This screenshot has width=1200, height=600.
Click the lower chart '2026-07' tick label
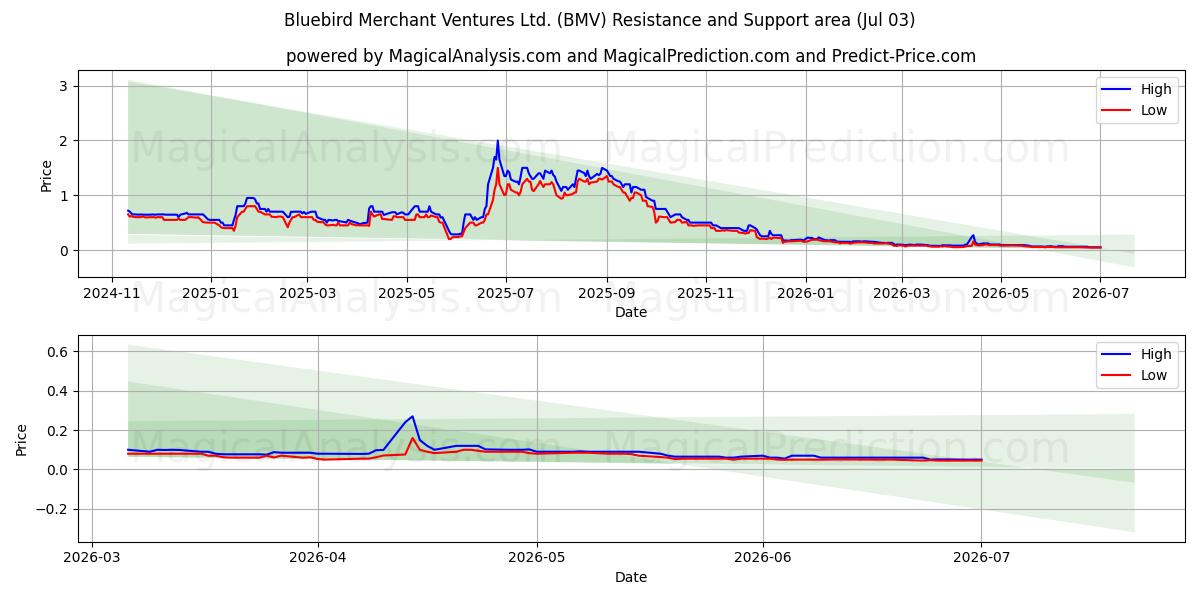coord(981,558)
